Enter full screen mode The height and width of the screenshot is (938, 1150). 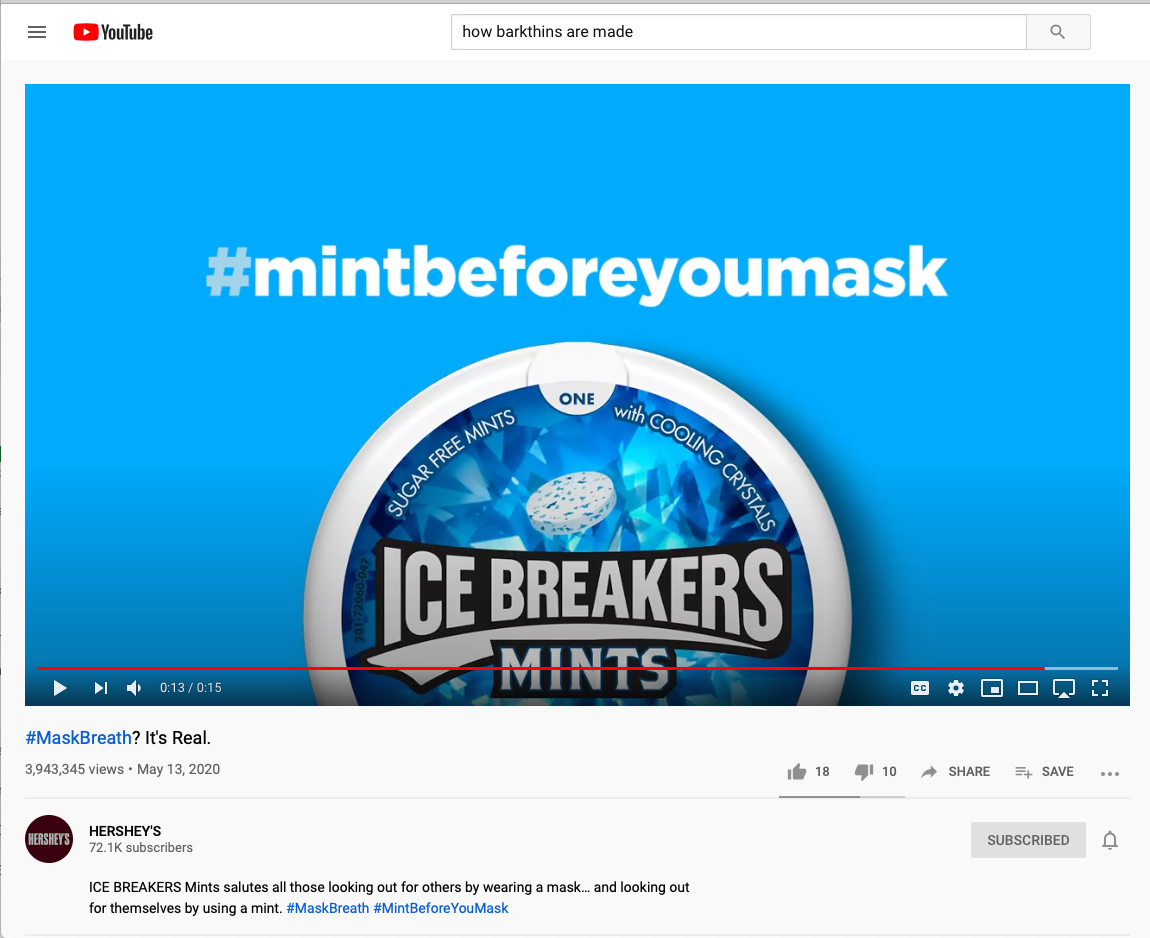coord(1099,688)
